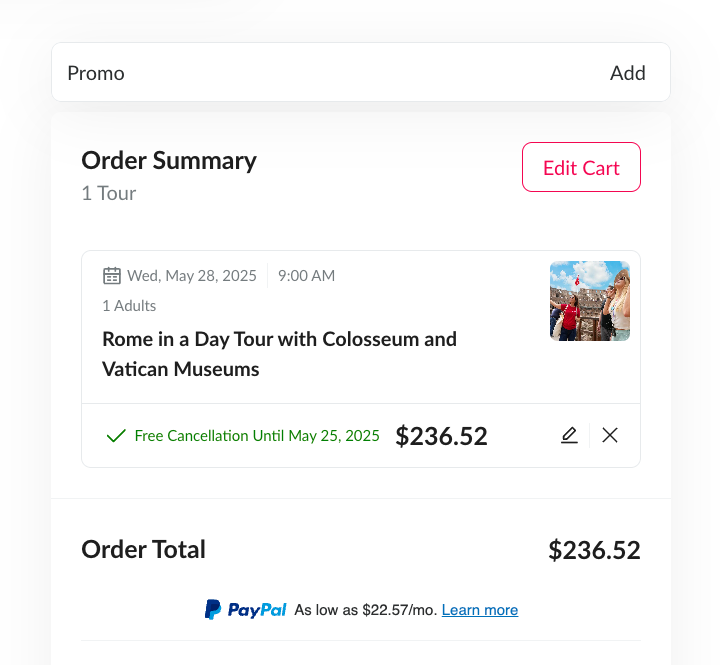Remove the tour using the X icon
This screenshot has height=665, width=720.
(610, 435)
